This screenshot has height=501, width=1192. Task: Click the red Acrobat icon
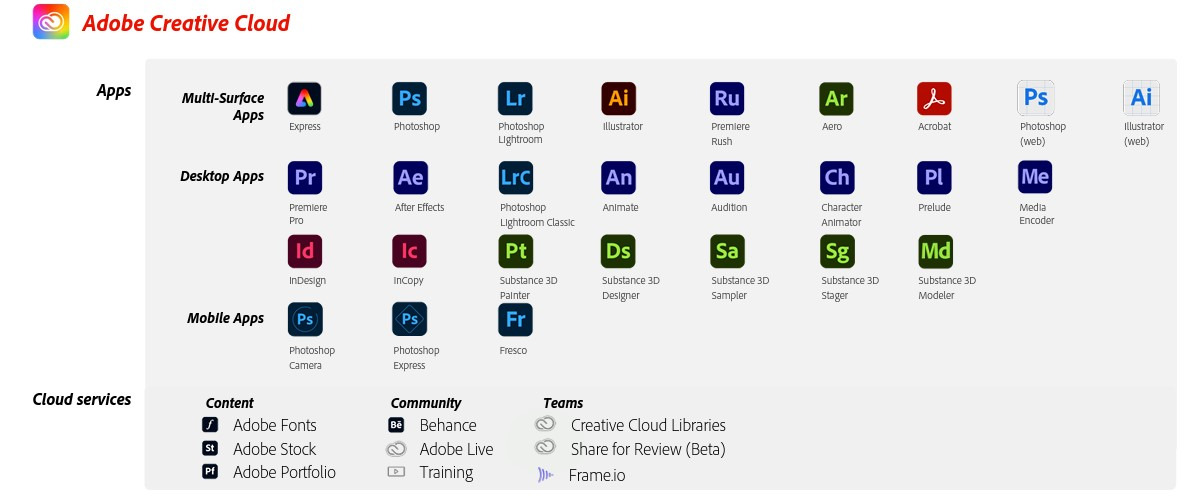[934, 99]
